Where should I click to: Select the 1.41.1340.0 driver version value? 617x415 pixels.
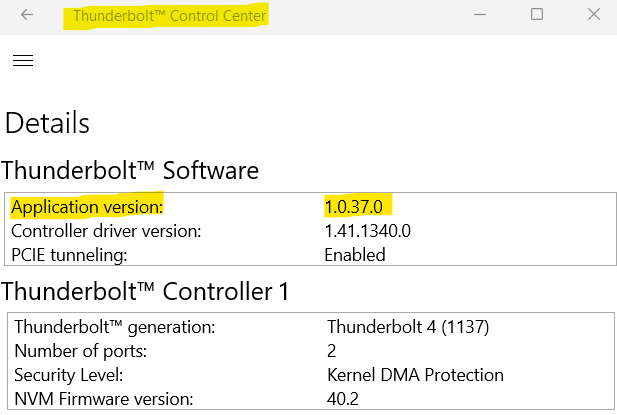click(368, 231)
